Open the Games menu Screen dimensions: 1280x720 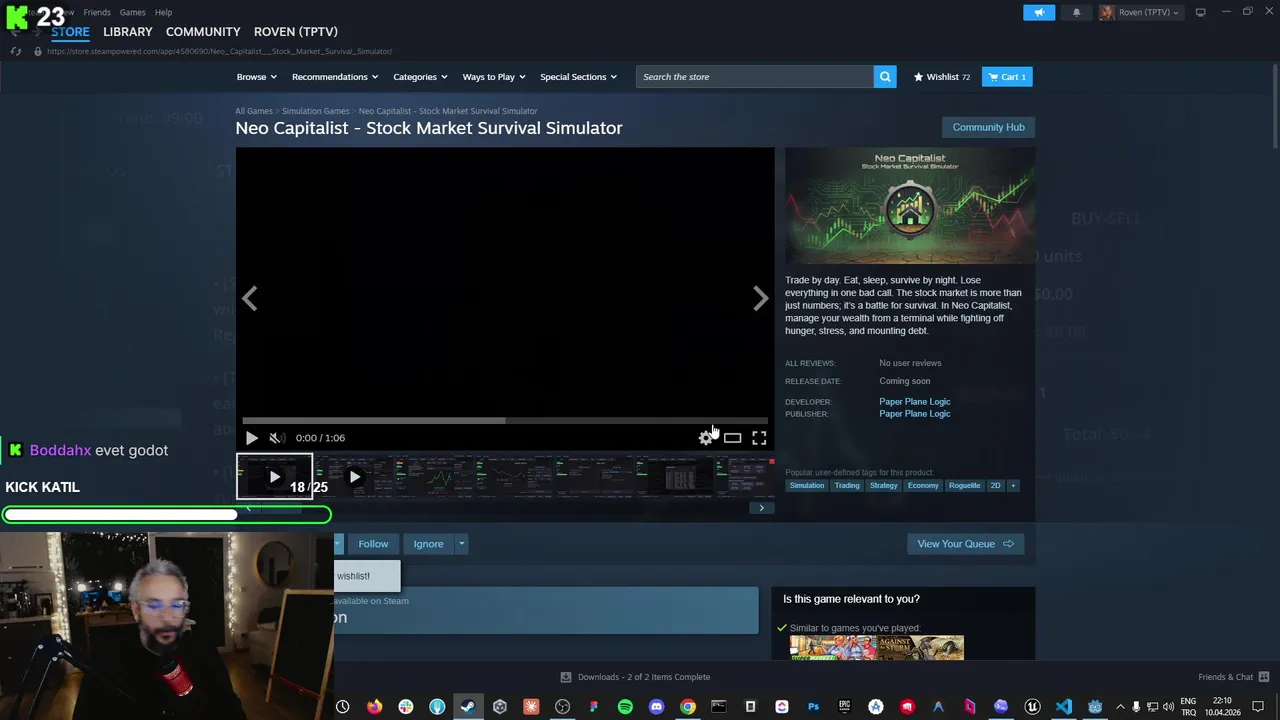click(x=133, y=12)
